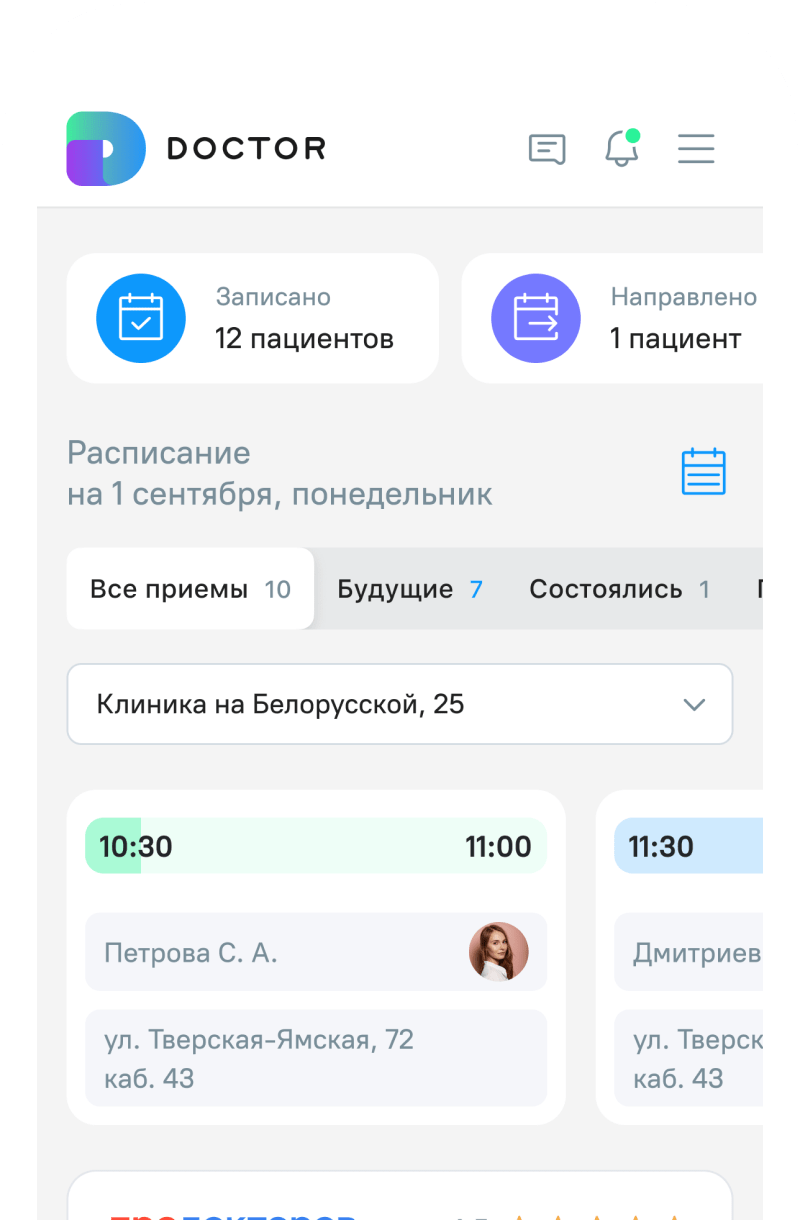Click Петрова С. А. avatar photo
800x1220 pixels.
pos(498,952)
